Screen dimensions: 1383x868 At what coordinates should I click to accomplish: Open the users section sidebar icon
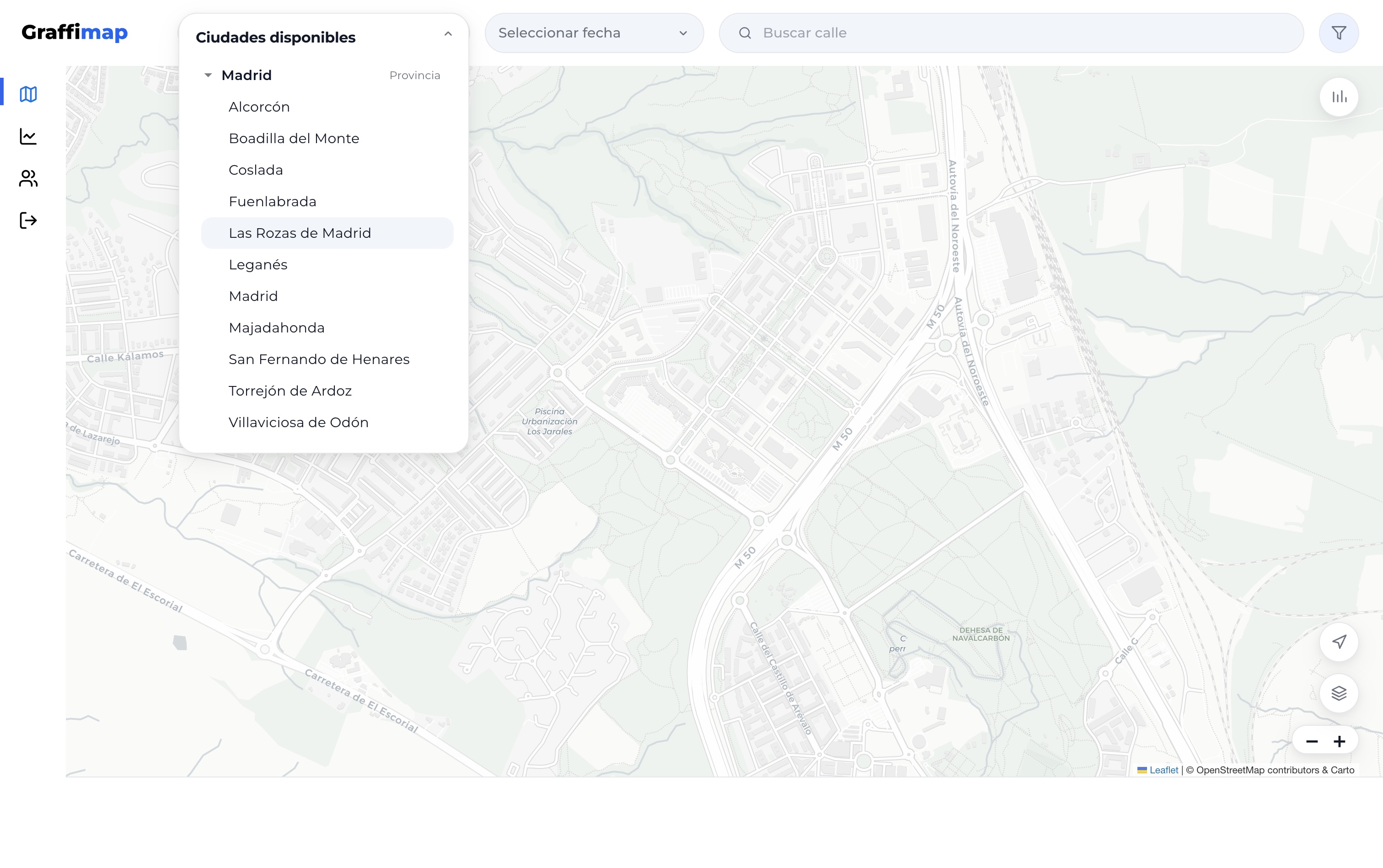(x=28, y=178)
